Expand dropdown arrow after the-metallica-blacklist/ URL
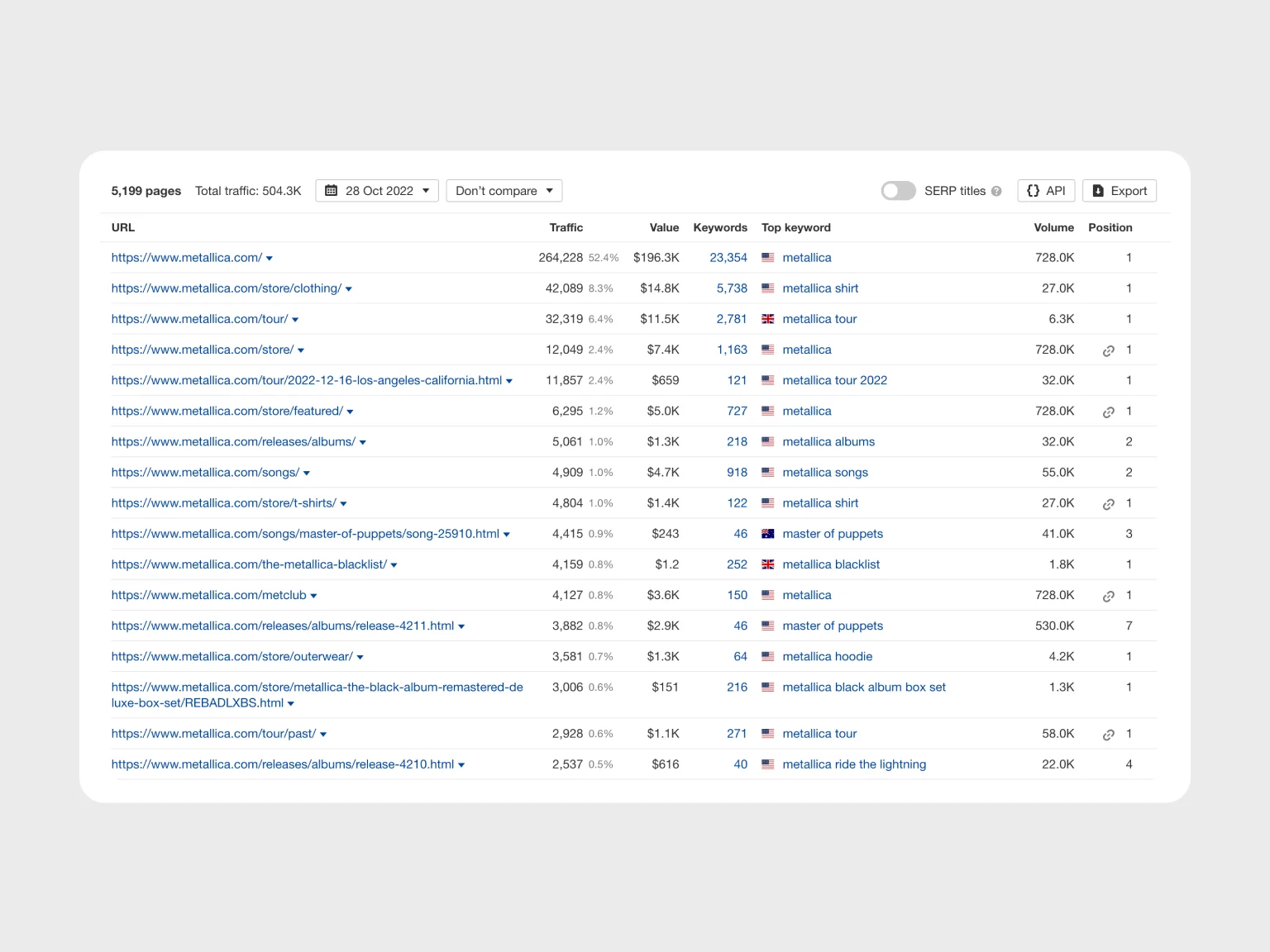Image resolution: width=1270 pixels, height=952 pixels. click(394, 565)
